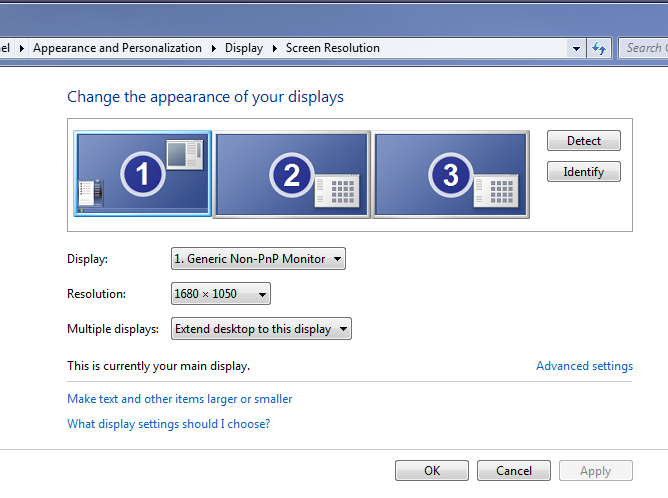
Task: Focus the Search Control Panel field
Action: pyautogui.click(x=643, y=48)
